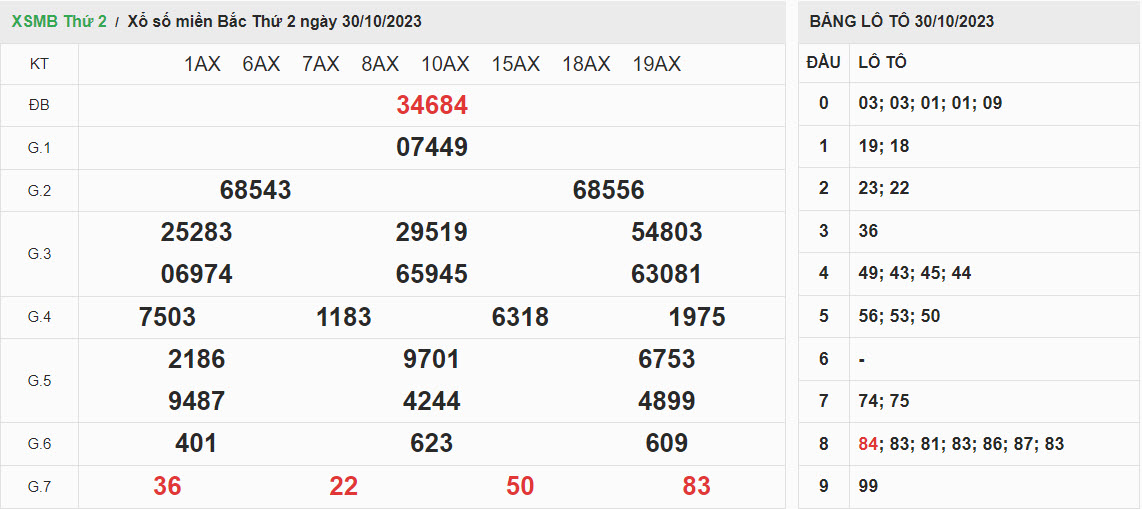Click the BẢNG LÔ TÔ 30/10/2023 header
This screenshot has width=1142, height=509.
tap(902, 21)
